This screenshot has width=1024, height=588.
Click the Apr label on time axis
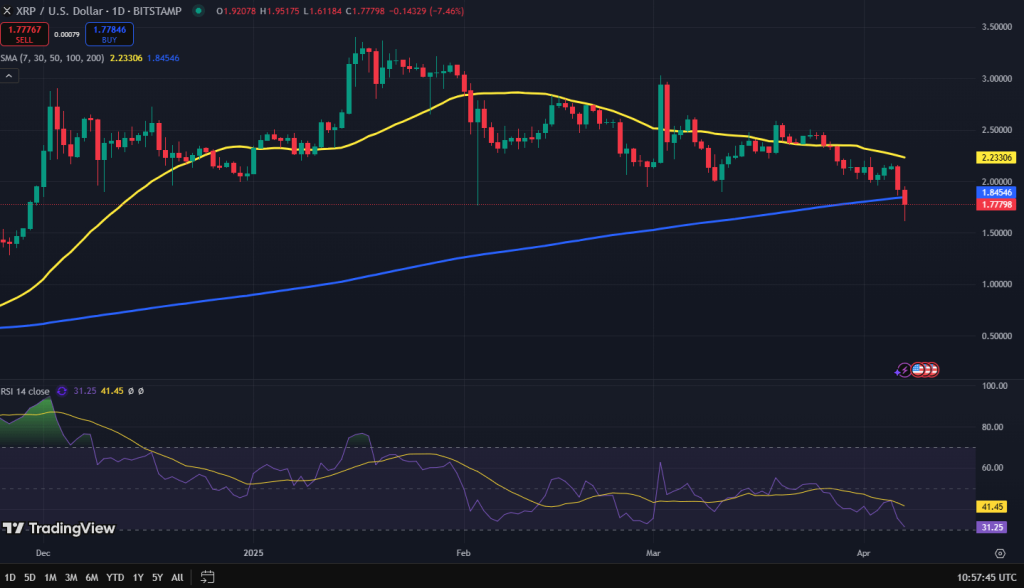click(863, 553)
